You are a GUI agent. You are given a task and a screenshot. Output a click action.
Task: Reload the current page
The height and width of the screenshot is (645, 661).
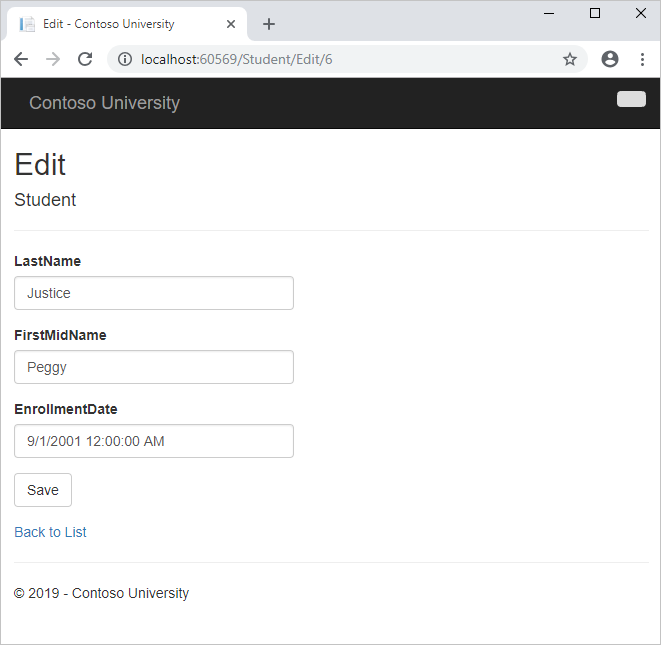coord(85,59)
